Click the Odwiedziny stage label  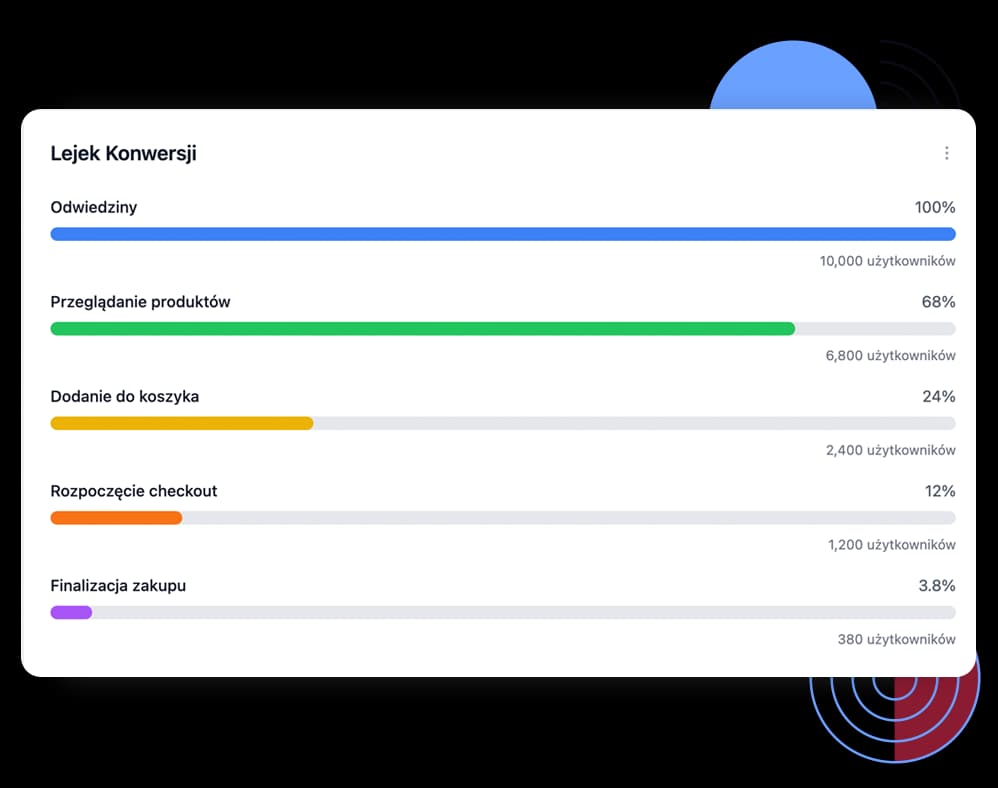click(x=94, y=208)
